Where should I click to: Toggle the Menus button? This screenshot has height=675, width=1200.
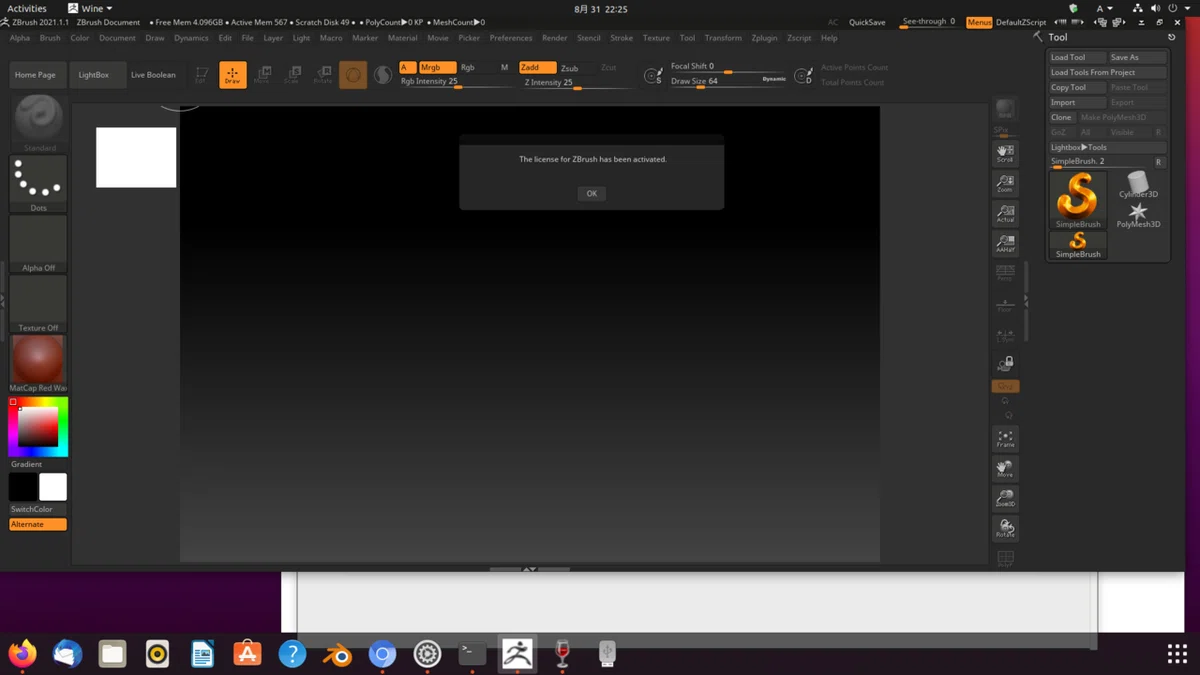pyautogui.click(x=979, y=22)
